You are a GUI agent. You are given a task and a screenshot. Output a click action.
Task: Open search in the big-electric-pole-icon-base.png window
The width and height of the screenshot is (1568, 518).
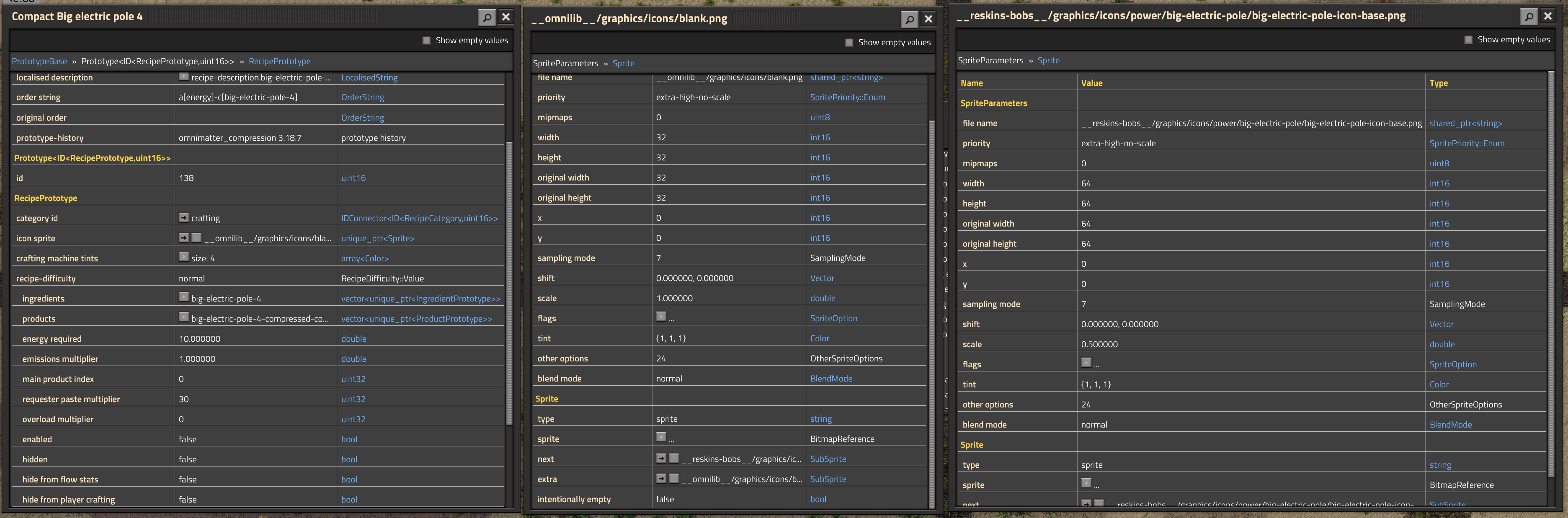click(1529, 16)
